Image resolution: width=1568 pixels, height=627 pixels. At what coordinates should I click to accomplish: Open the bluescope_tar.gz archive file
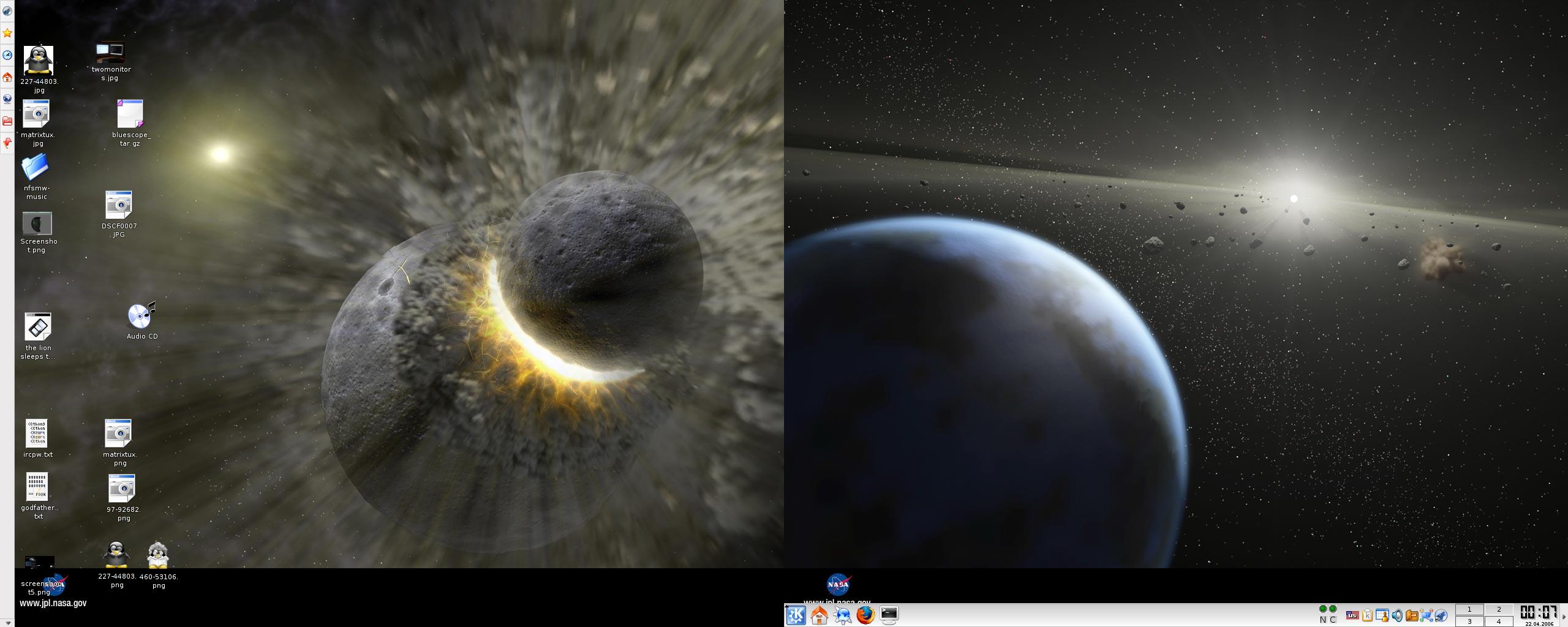pyautogui.click(x=130, y=115)
